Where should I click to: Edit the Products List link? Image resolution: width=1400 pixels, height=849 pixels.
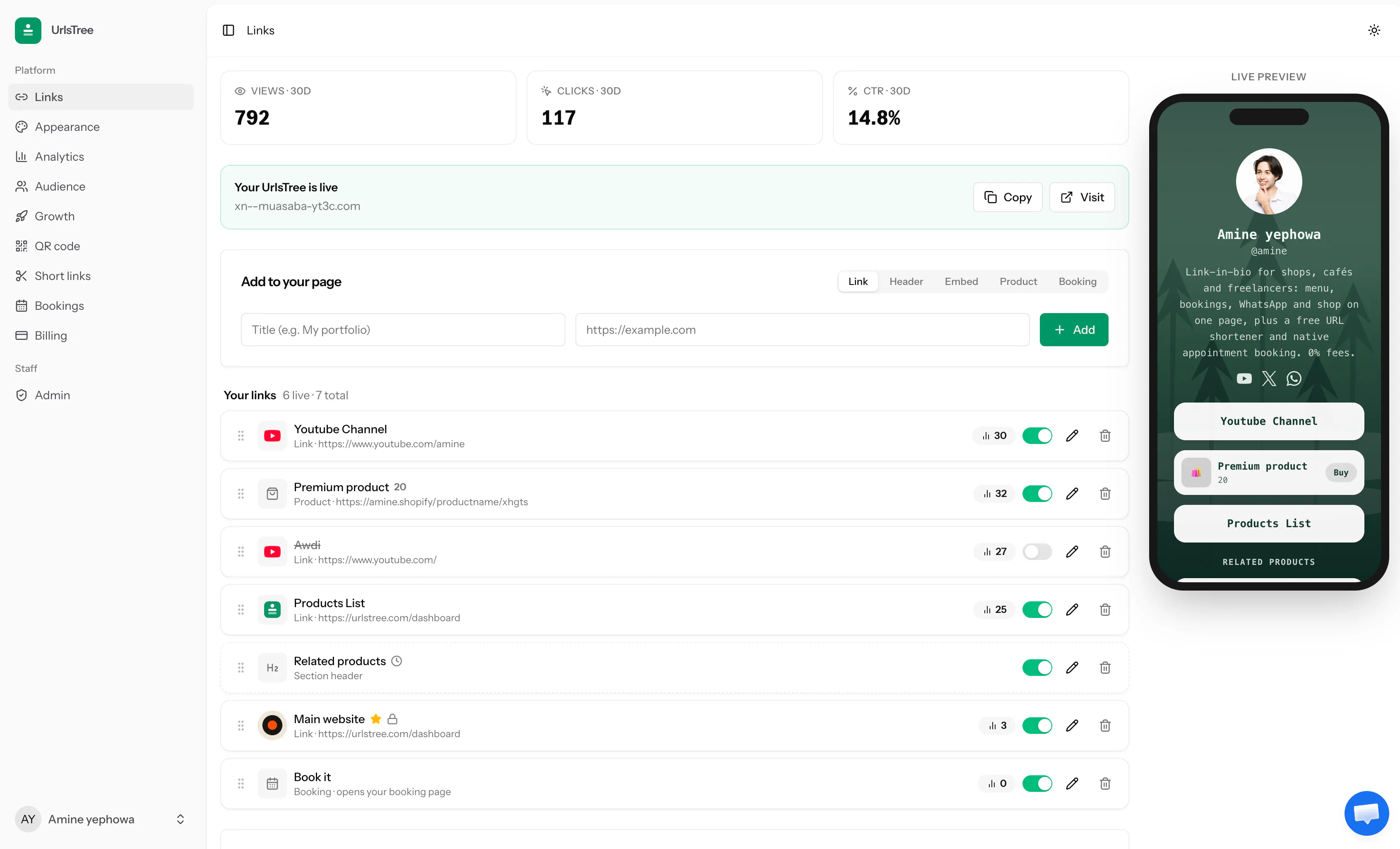(1072, 610)
